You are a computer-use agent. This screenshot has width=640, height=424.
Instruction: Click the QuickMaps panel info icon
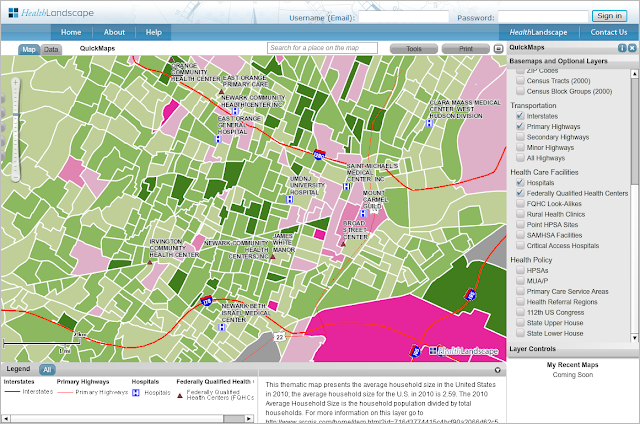622,48
